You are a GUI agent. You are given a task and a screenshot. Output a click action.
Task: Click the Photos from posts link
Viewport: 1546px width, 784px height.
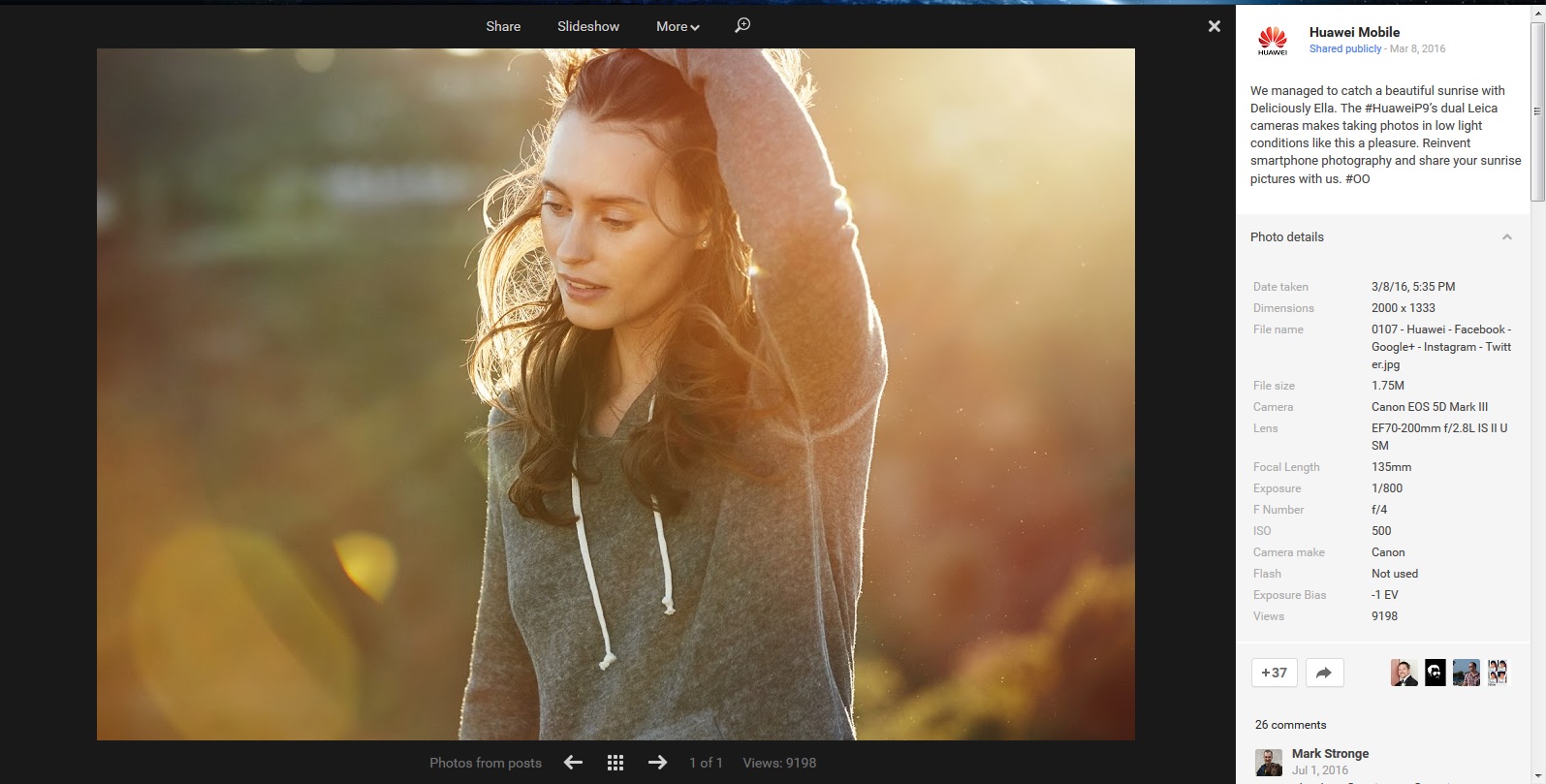485,763
